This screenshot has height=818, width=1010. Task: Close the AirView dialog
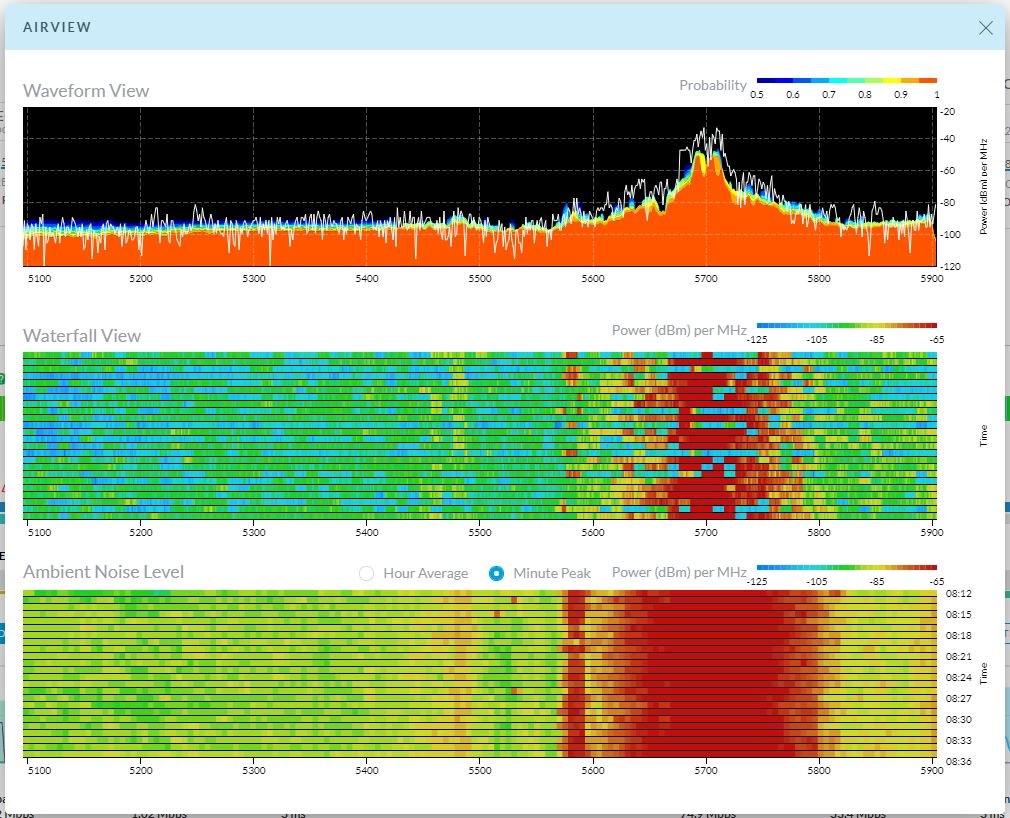click(986, 28)
